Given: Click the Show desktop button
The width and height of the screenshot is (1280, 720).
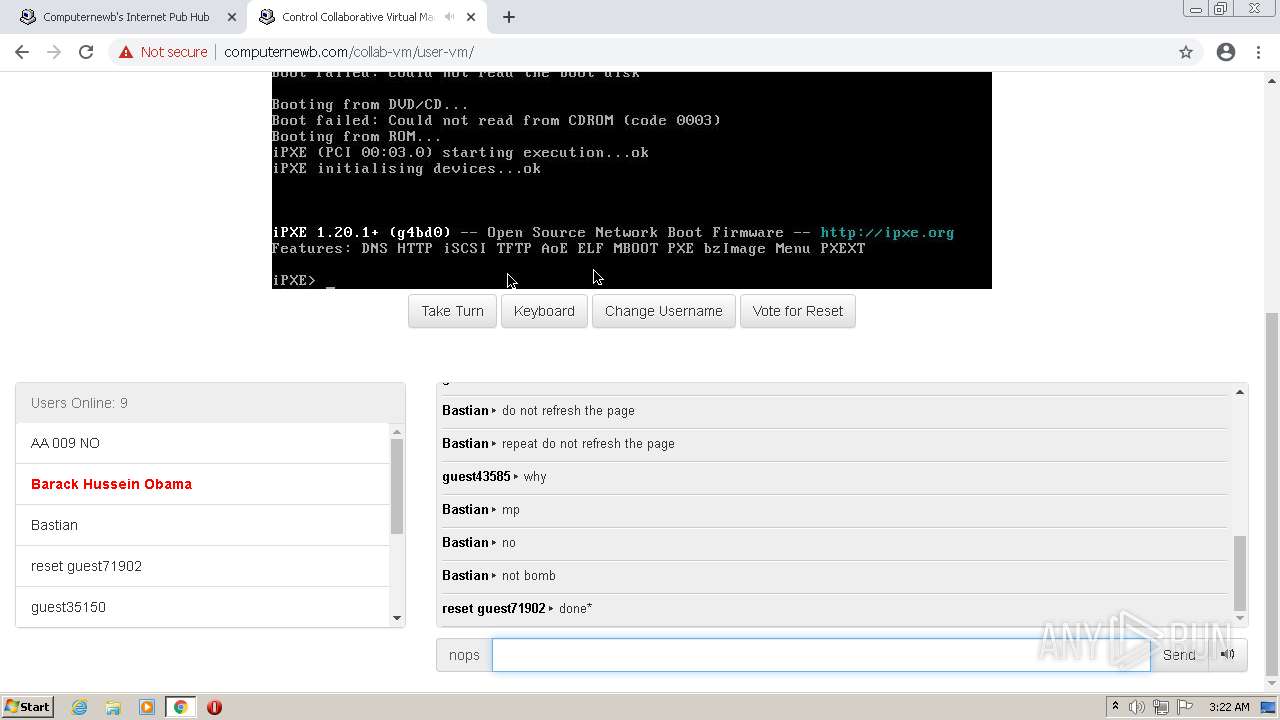Looking at the screenshot, I should [x=1269, y=707].
